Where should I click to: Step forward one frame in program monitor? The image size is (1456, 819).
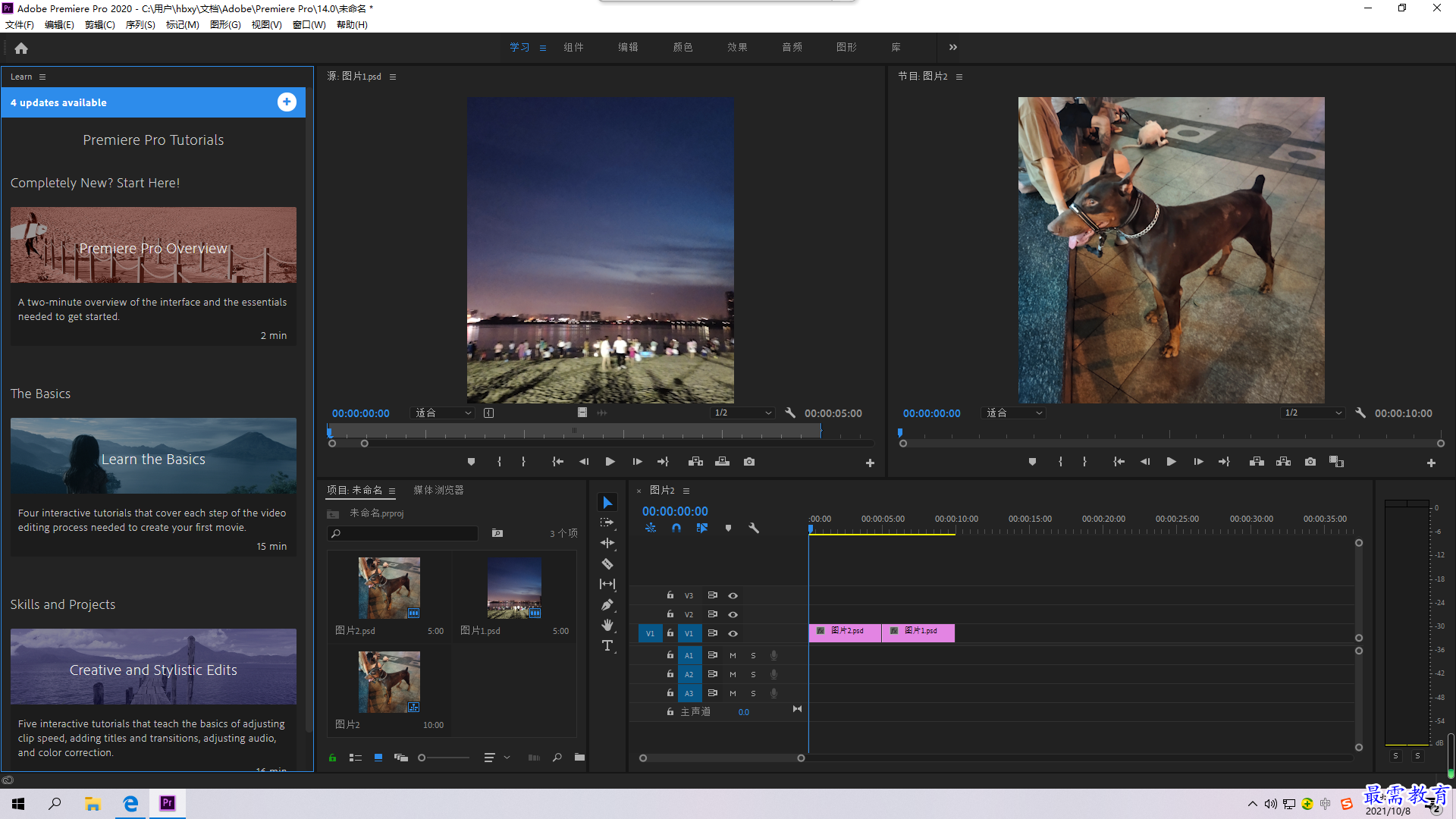[x=1198, y=462]
